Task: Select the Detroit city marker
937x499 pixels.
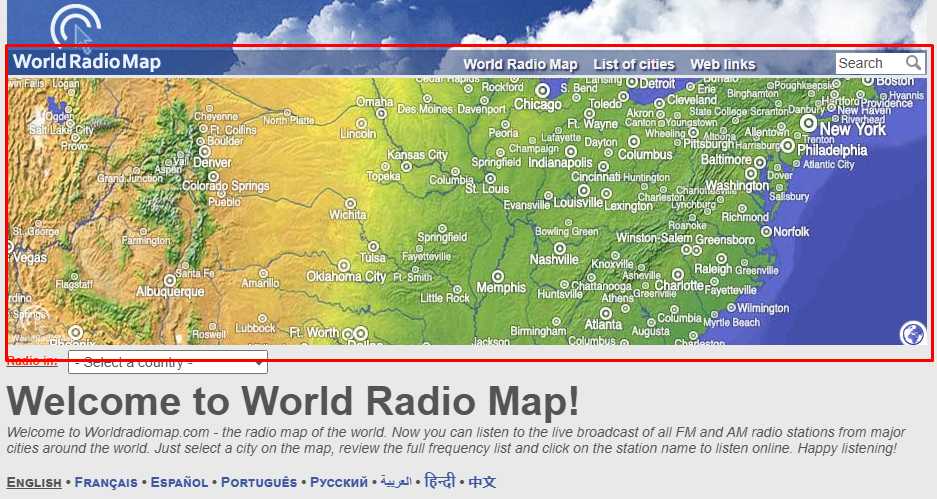Action: (x=632, y=84)
